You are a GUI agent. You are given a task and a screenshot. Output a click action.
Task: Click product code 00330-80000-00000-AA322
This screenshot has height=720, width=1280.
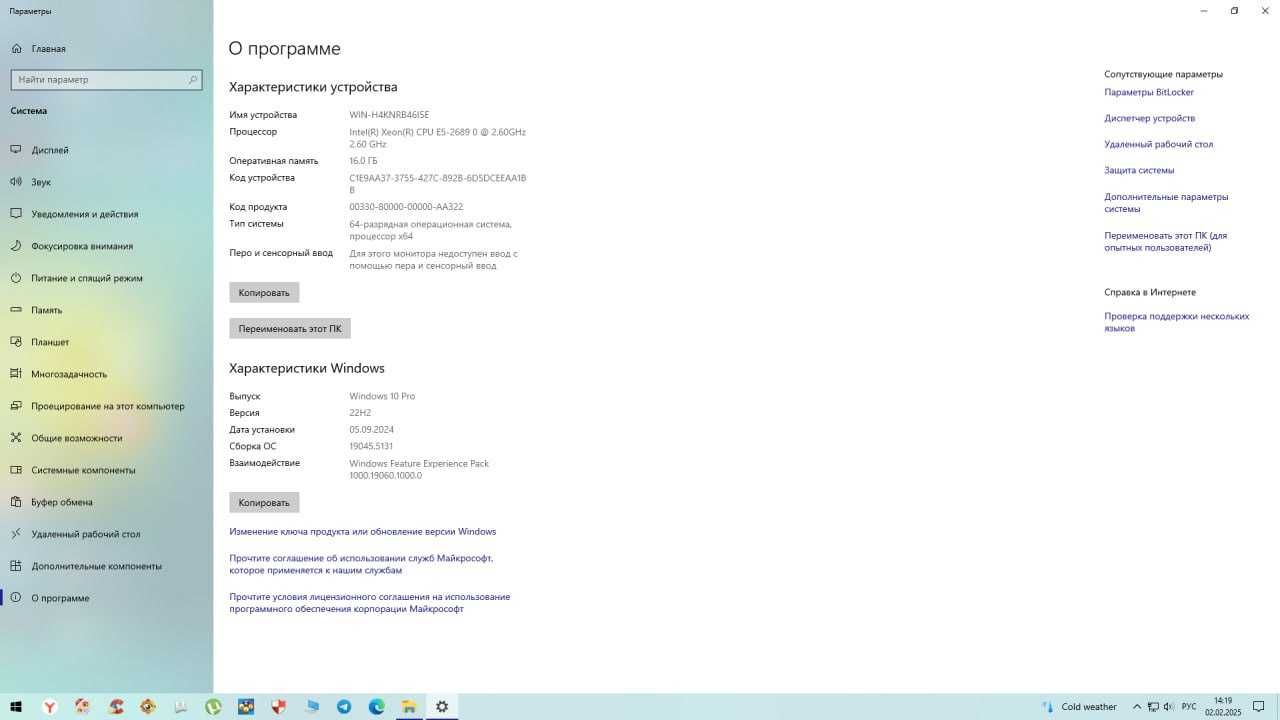(x=406, y=207)
